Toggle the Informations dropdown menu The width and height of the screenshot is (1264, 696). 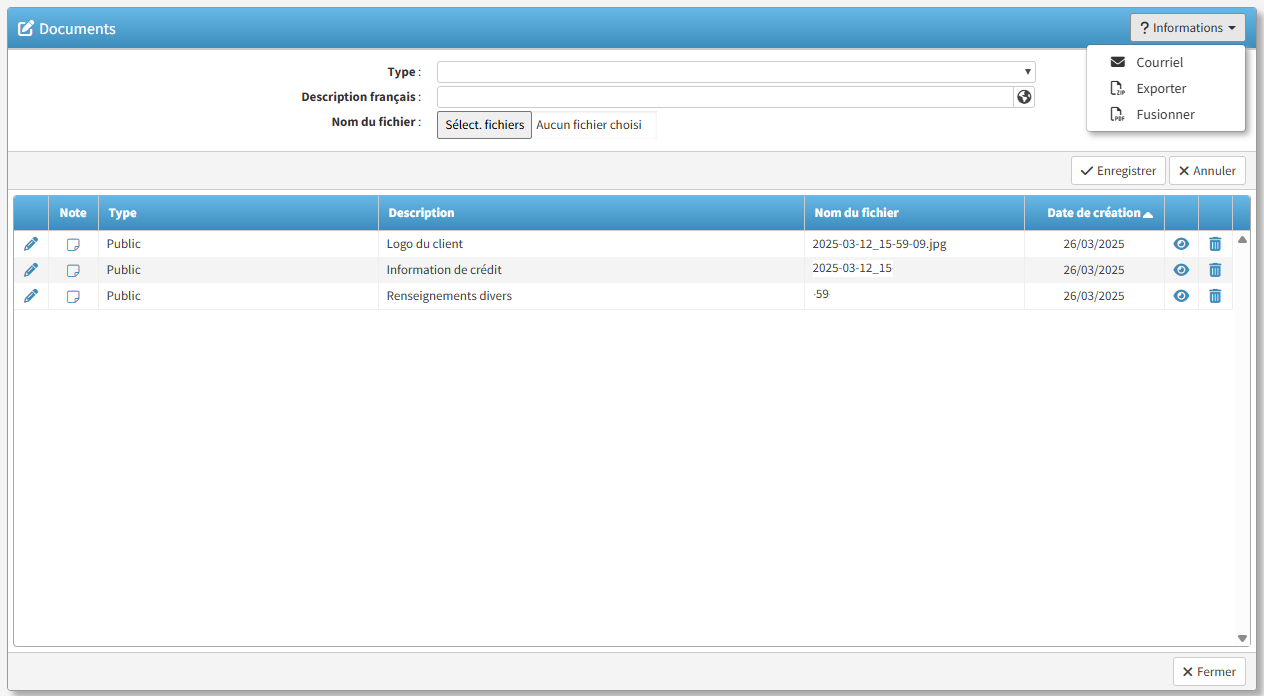[x=1188, y=28]
